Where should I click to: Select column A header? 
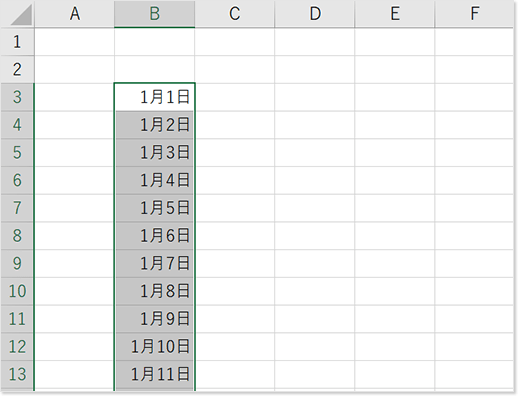[x=74, y=14]
